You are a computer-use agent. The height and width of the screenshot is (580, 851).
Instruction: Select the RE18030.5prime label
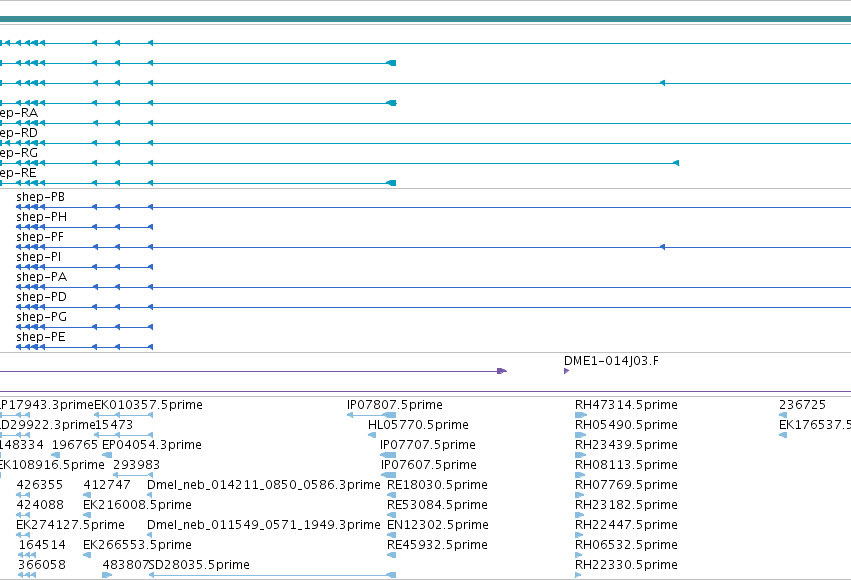pos(437,485)
